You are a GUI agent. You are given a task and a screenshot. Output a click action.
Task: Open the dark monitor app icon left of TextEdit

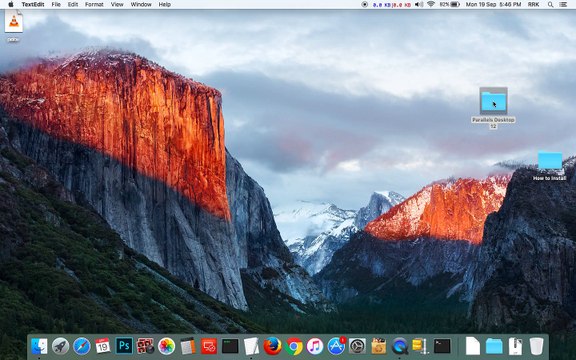pyautogui.click(x=230, y=346)
